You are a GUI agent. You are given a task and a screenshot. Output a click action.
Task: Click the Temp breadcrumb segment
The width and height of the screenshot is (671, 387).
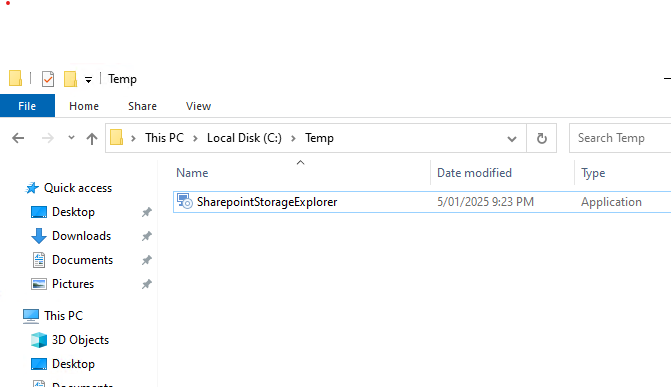pos(319,138)
